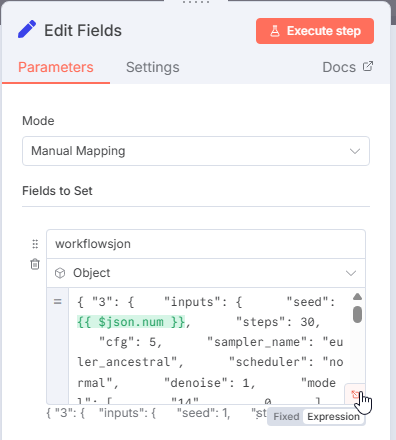Image resolution: width=396 pixels, height=440 pixels.
Task: Click the external link icon beside Docs
Action: coord(368,66)
